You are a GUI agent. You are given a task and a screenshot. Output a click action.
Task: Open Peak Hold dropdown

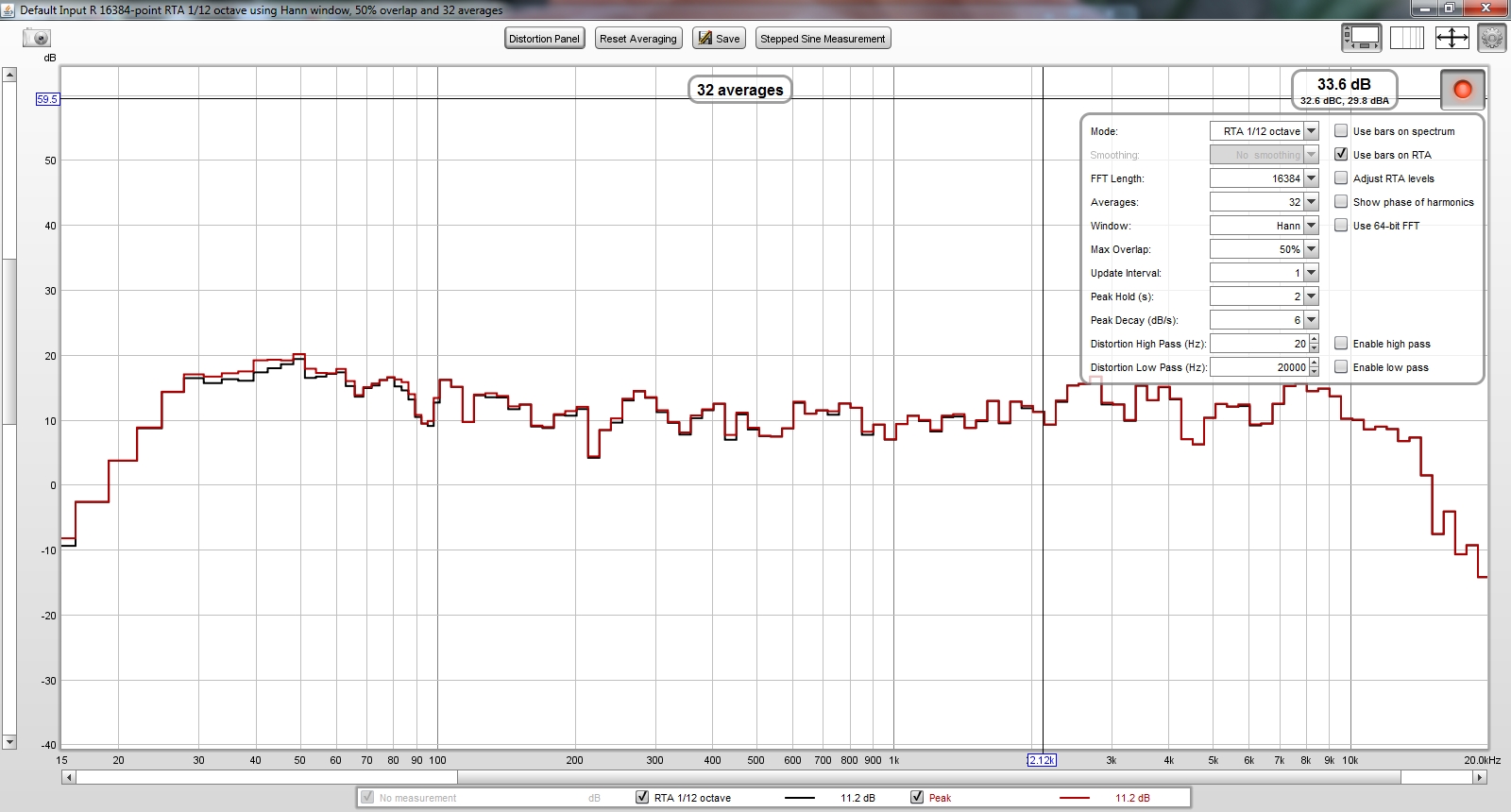[x=1264, y=296]
